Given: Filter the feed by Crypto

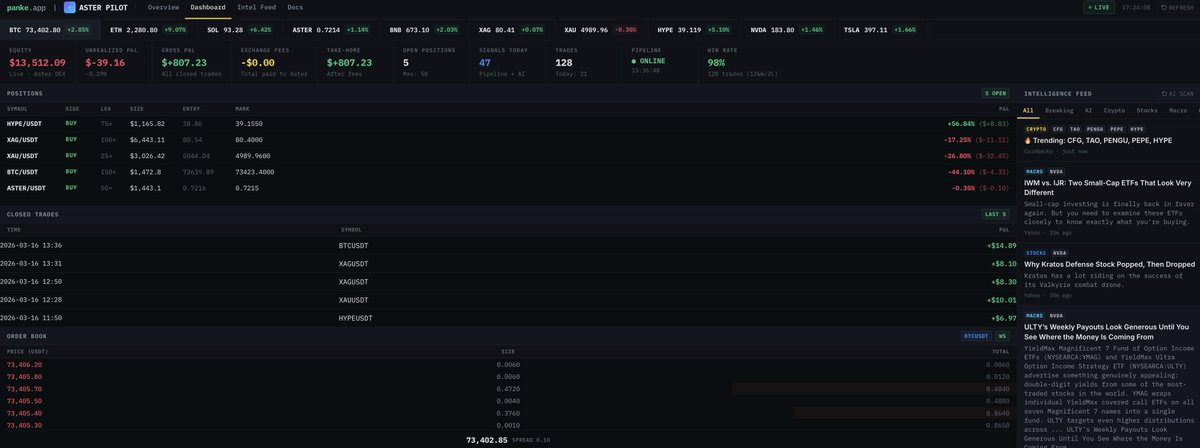Looking at the screenshot, I should click(x=1113, y=110).
